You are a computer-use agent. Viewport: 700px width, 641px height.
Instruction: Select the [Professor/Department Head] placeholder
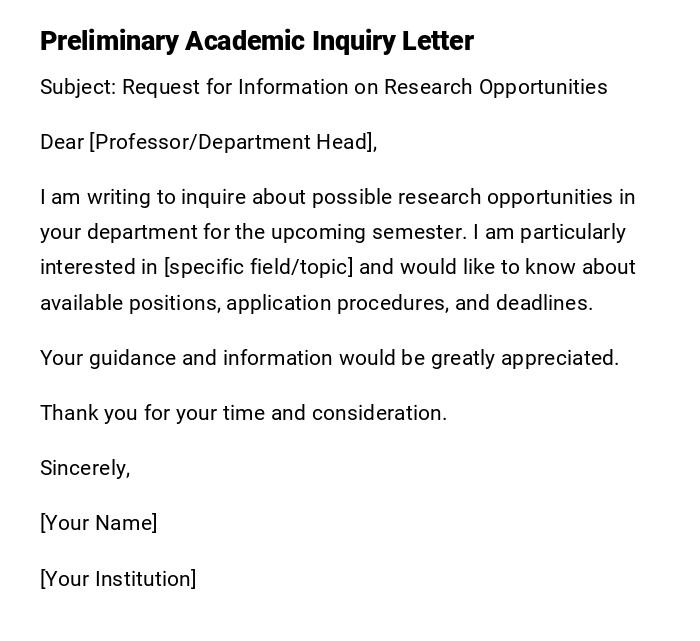pyautogui.click(x=232, y=142)
